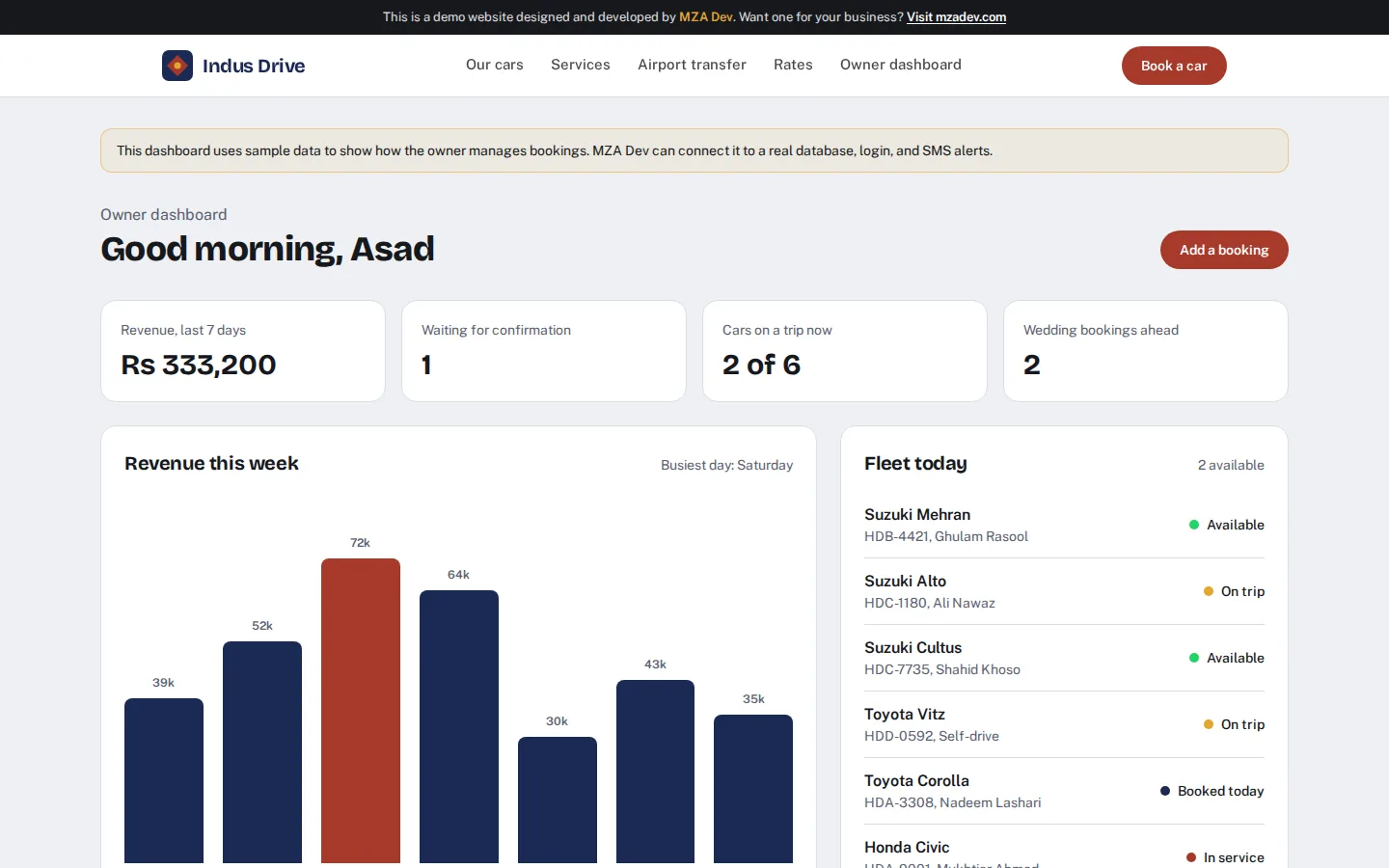This screenshot has width=1389, height=868.
Task: Click the Suzuki Cultus fleet entry
Action: tap(1064, 658)
